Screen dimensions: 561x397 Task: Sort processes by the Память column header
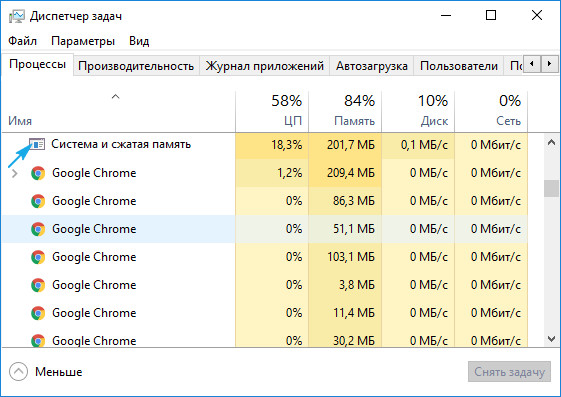[x=345, y=111]
